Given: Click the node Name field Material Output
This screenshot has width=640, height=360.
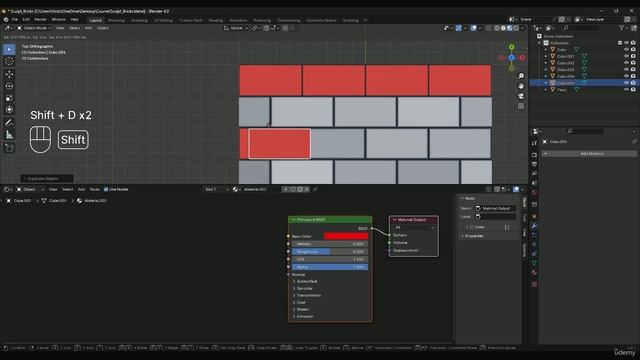Looking at the screenshot, I should point(496,209).
